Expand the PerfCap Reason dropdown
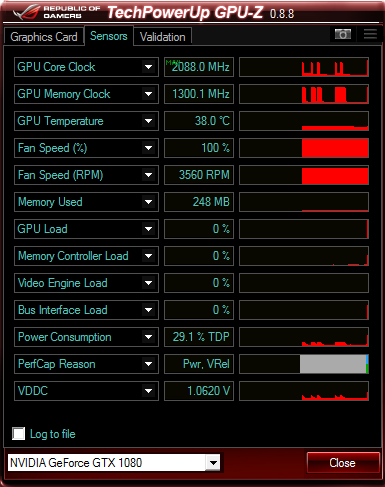 tap(148, 364)
